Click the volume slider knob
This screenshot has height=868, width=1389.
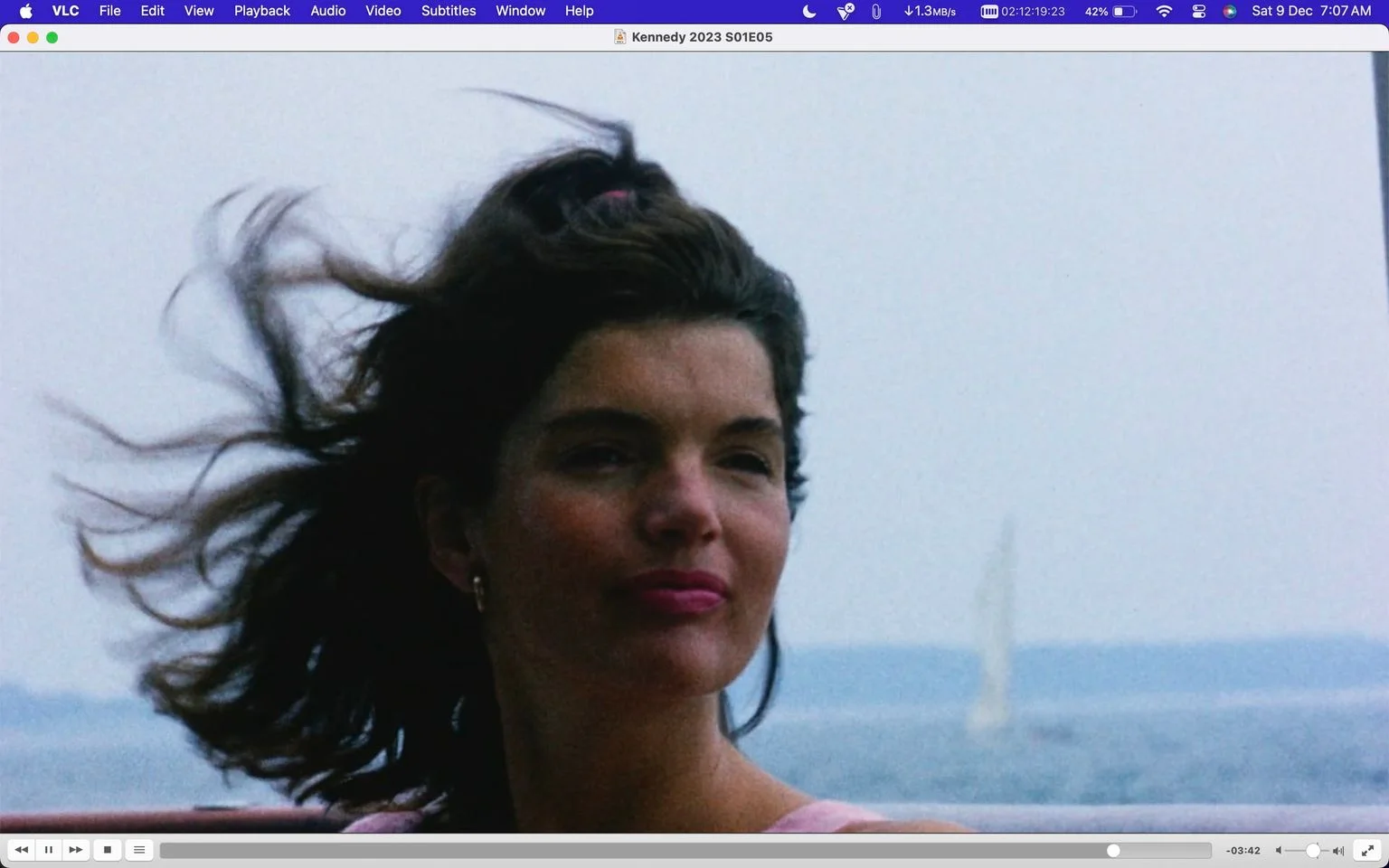click(1313, 851)
